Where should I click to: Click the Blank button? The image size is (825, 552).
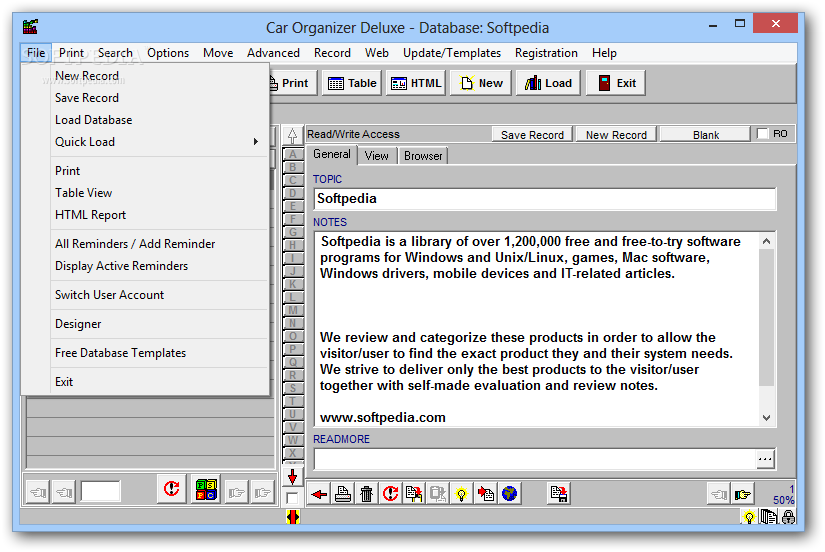click(x=706, y=135)
